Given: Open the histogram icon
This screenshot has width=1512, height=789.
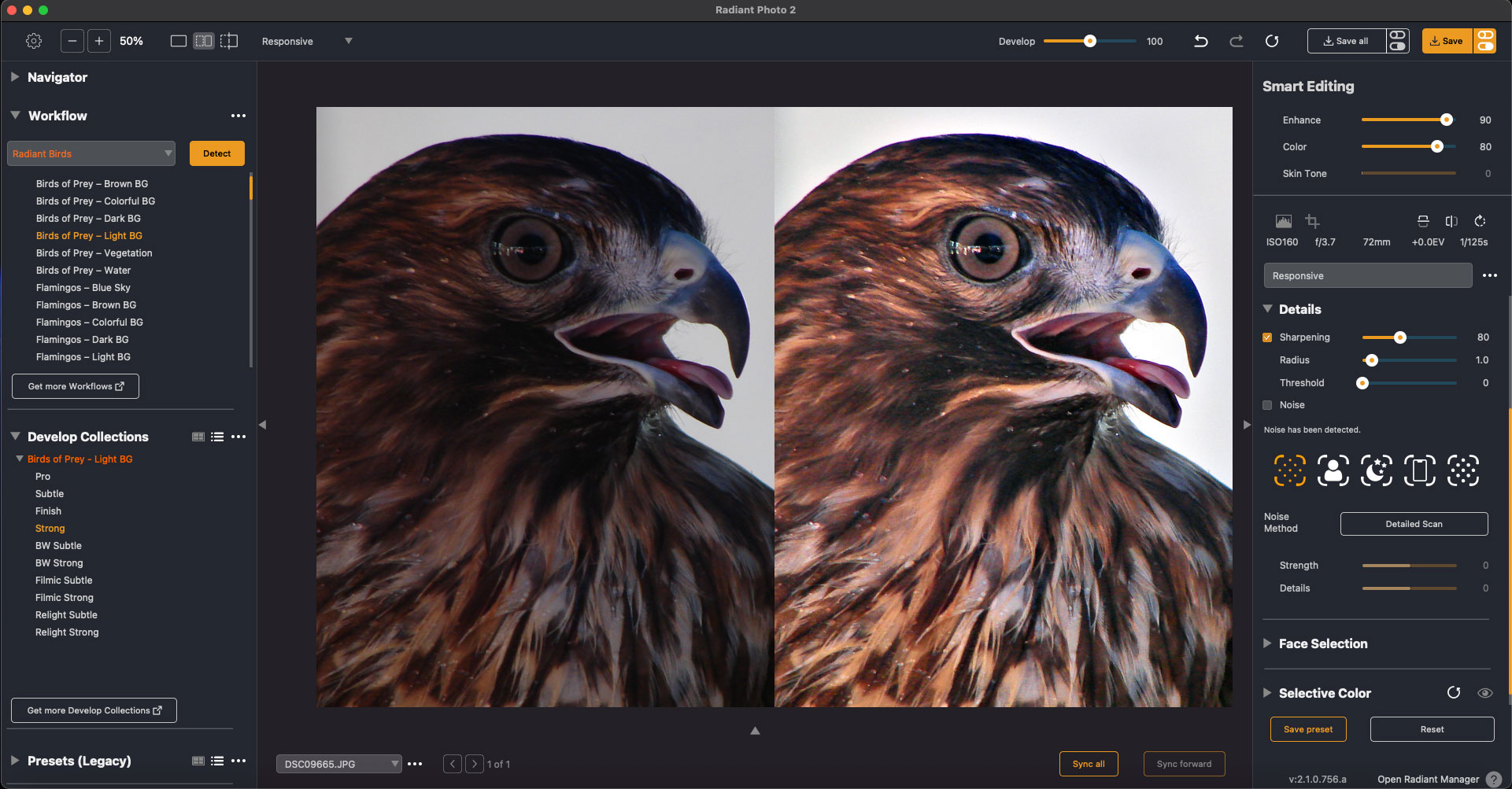Looking at the screenshot, I should pos(1283,221).
